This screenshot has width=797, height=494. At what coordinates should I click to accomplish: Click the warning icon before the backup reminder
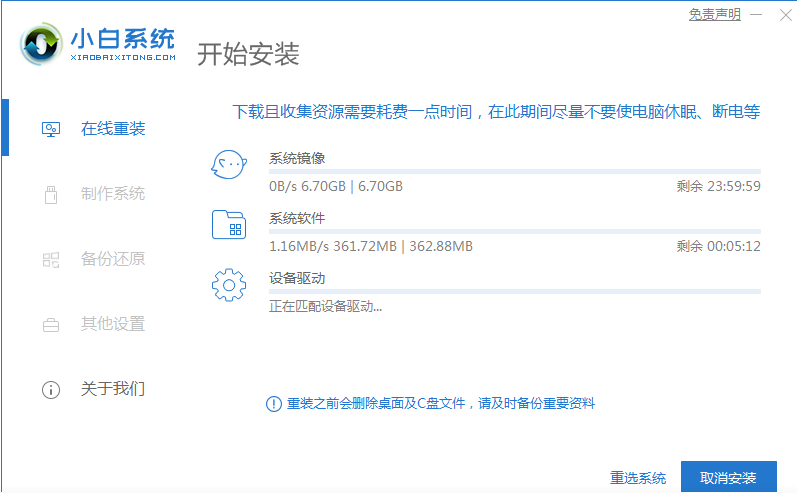coord(273,403)
